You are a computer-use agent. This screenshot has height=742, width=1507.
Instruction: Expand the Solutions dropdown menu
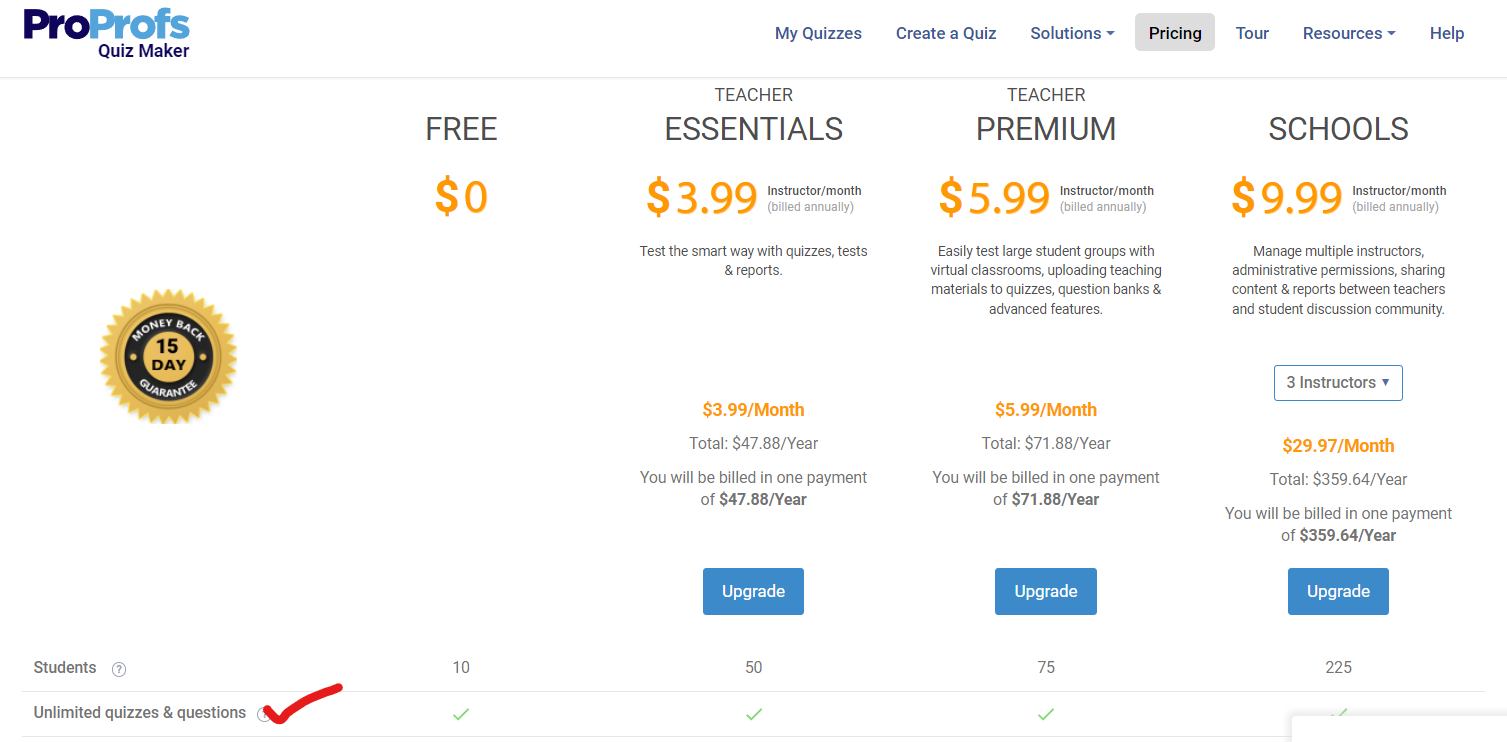(x=1072, y=33)
